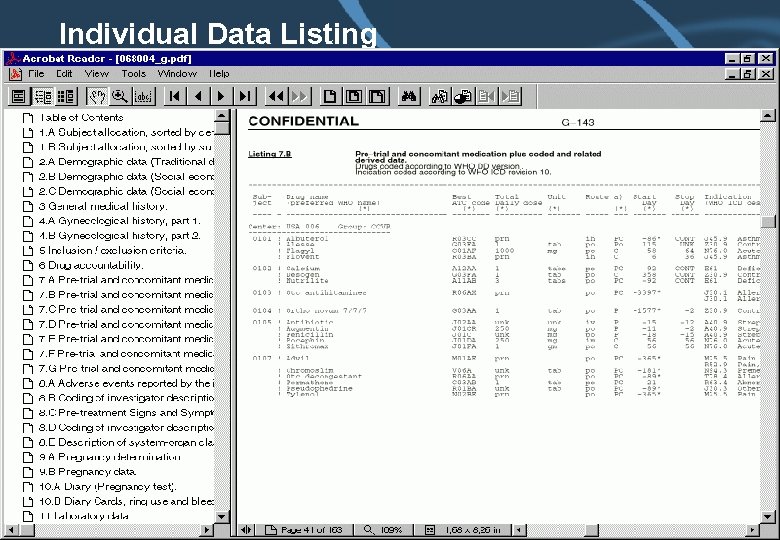
Task: Open bookmark 9.B Pregnancy data
Action: (x=87, y=472)
